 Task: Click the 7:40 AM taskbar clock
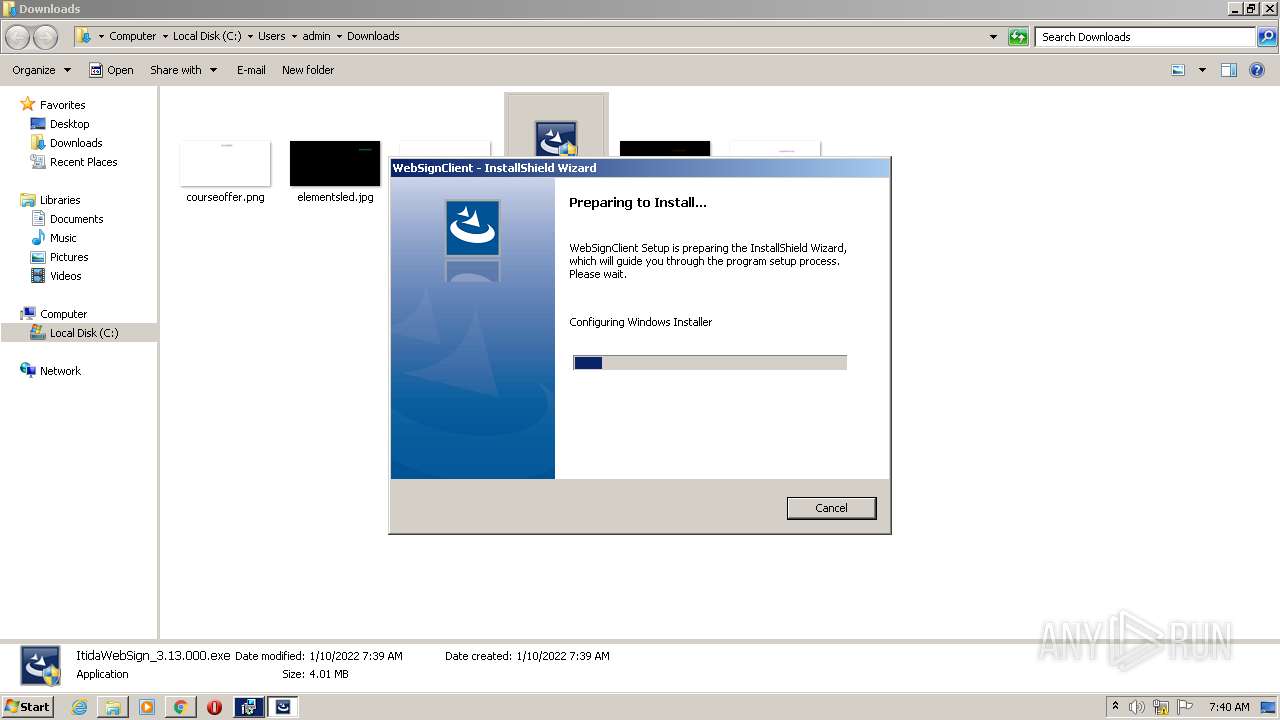[x=1229, y=707]
